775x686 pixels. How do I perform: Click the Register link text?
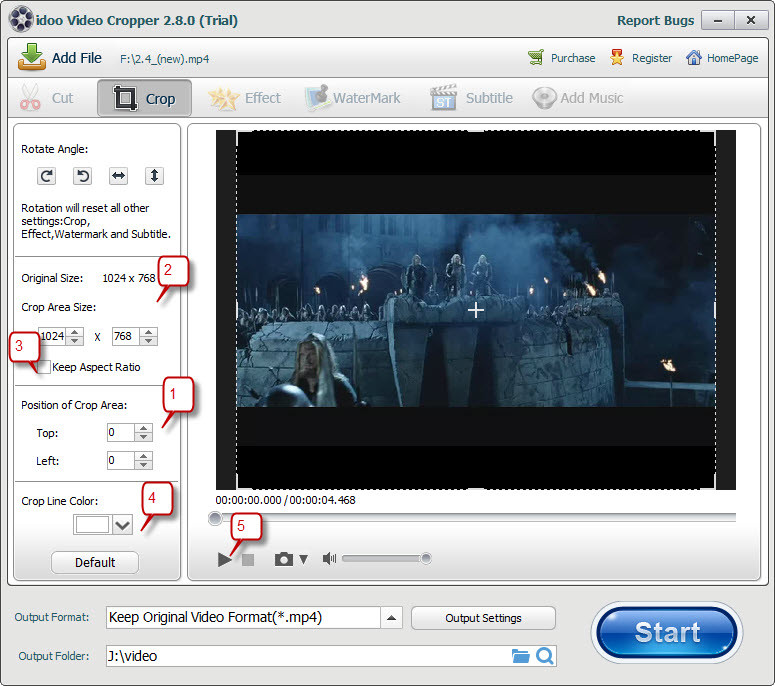(651, 58)
